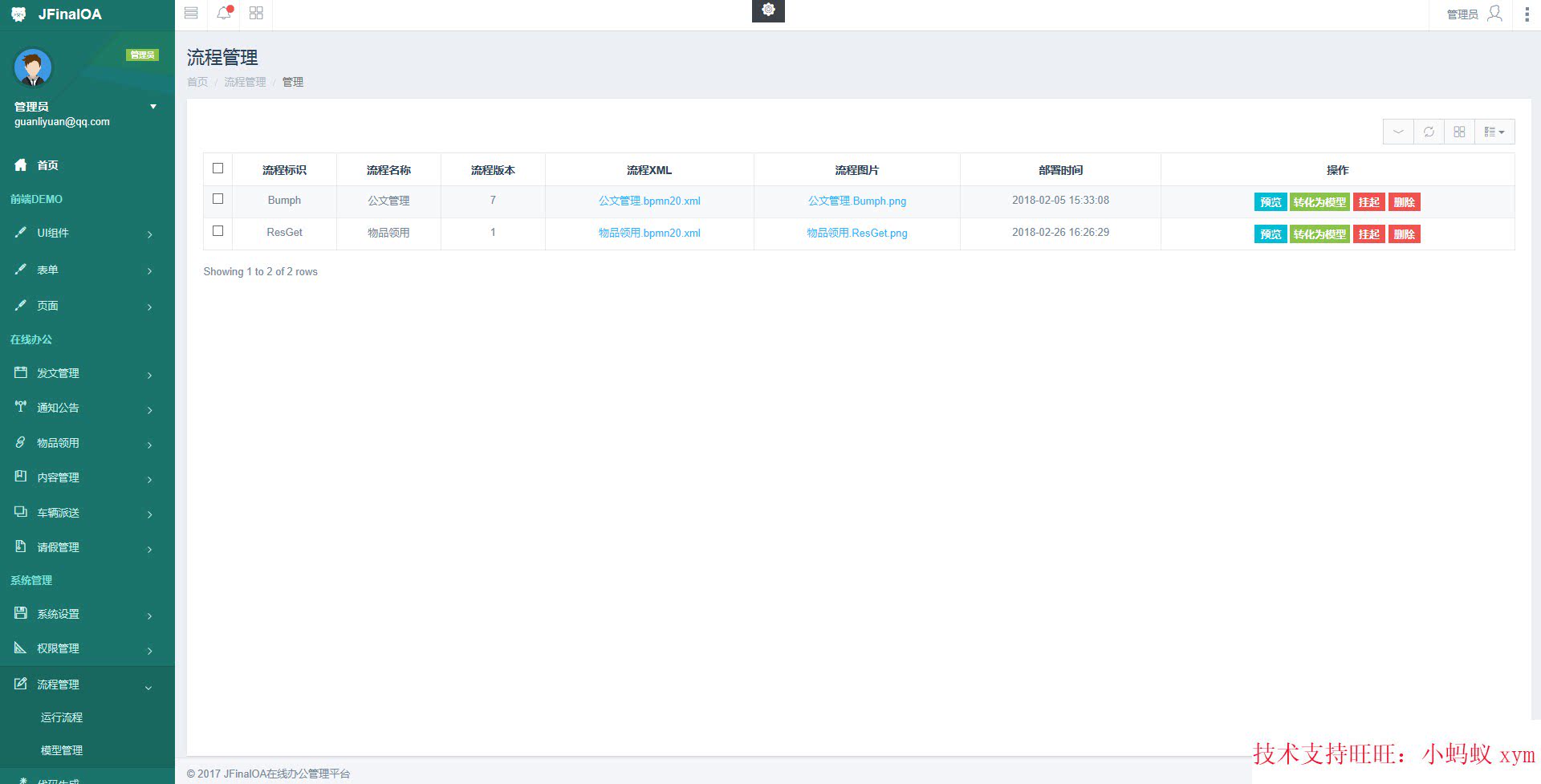
Task: Collapse the 流程管理 submenu chevron
Action: coord(148,687)
